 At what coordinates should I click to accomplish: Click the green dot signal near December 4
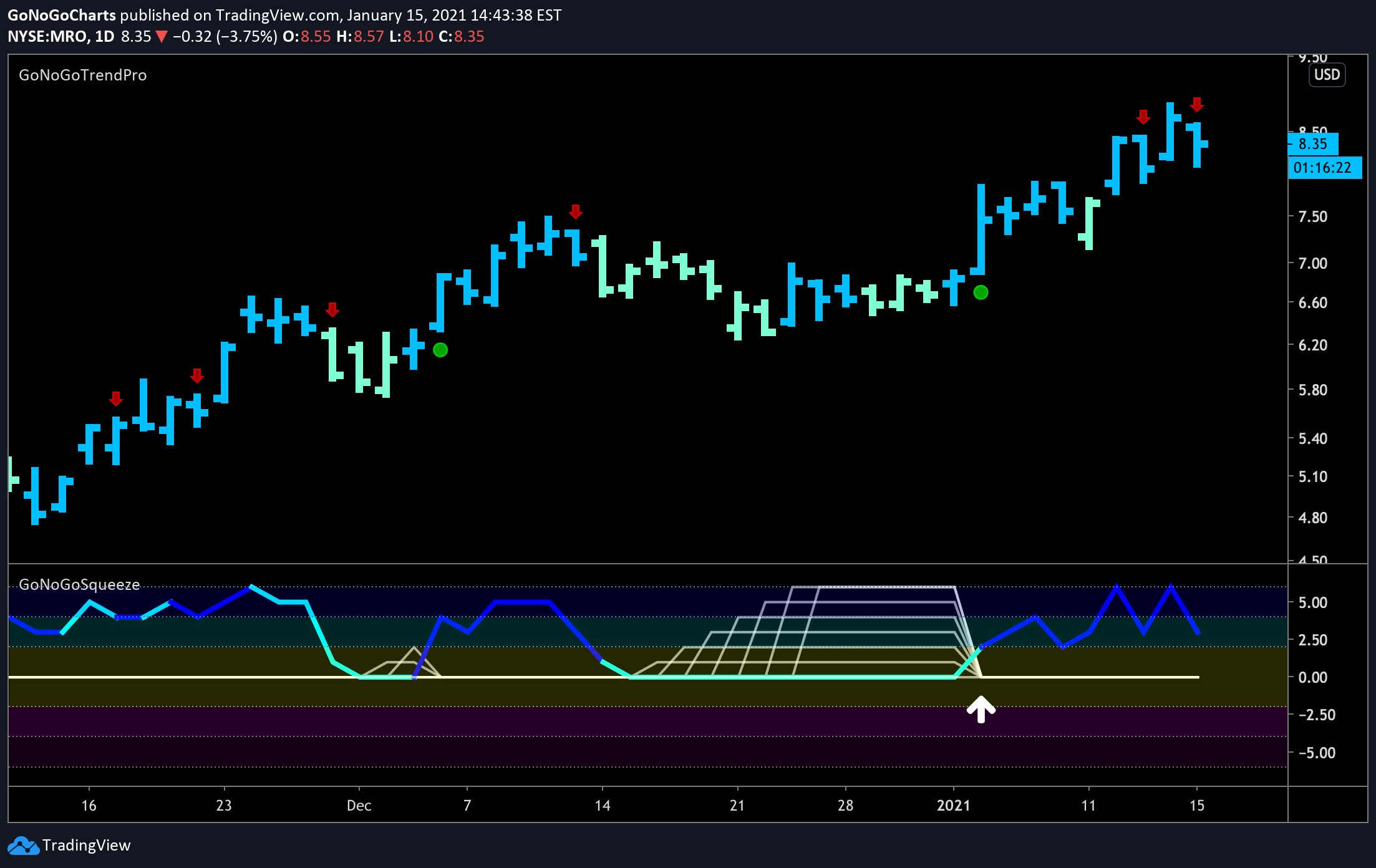[440, 350]
